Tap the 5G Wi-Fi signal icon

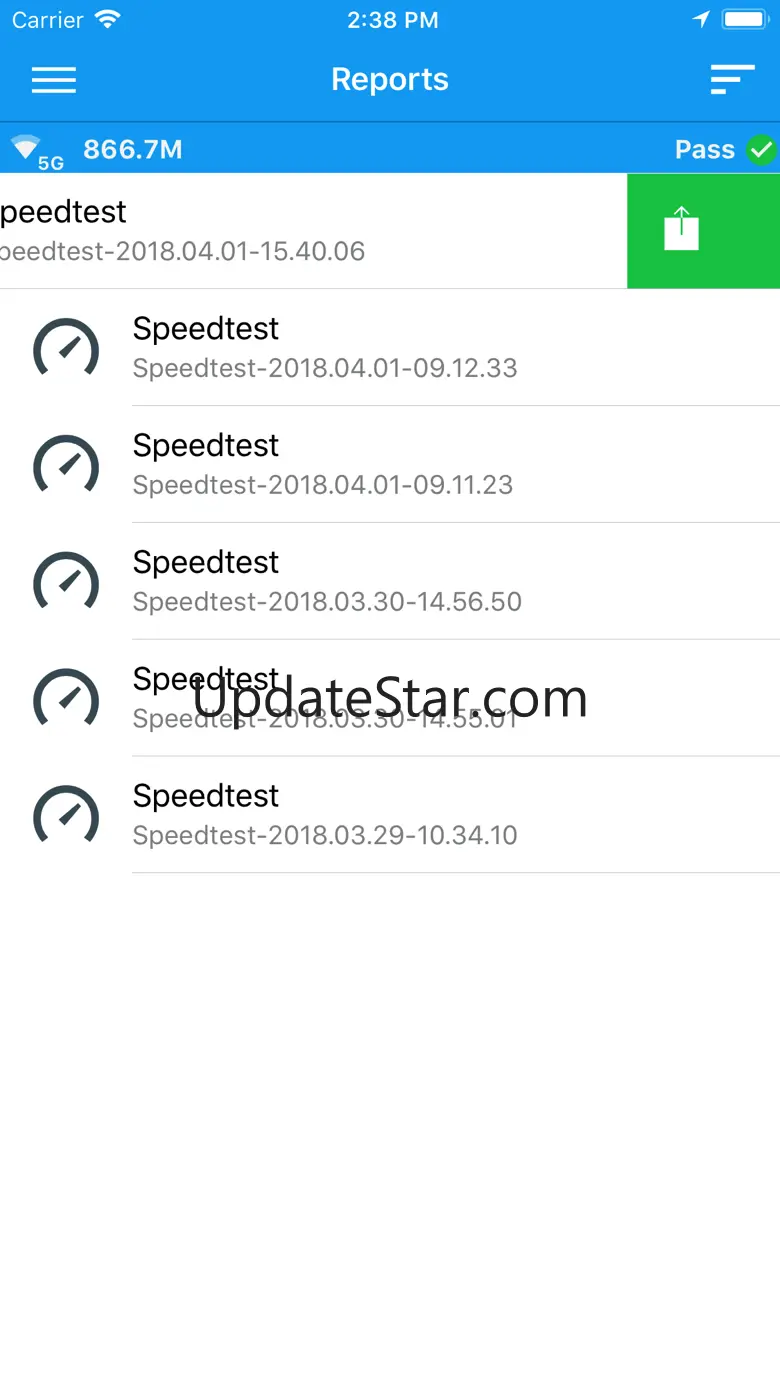coord(34,151)
